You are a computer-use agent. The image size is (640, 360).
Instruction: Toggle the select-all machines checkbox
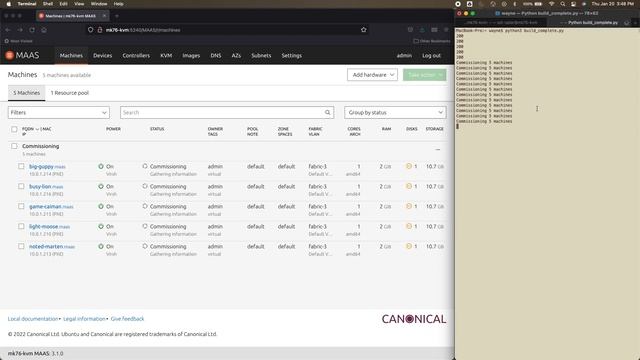click(x=14, y=129)
